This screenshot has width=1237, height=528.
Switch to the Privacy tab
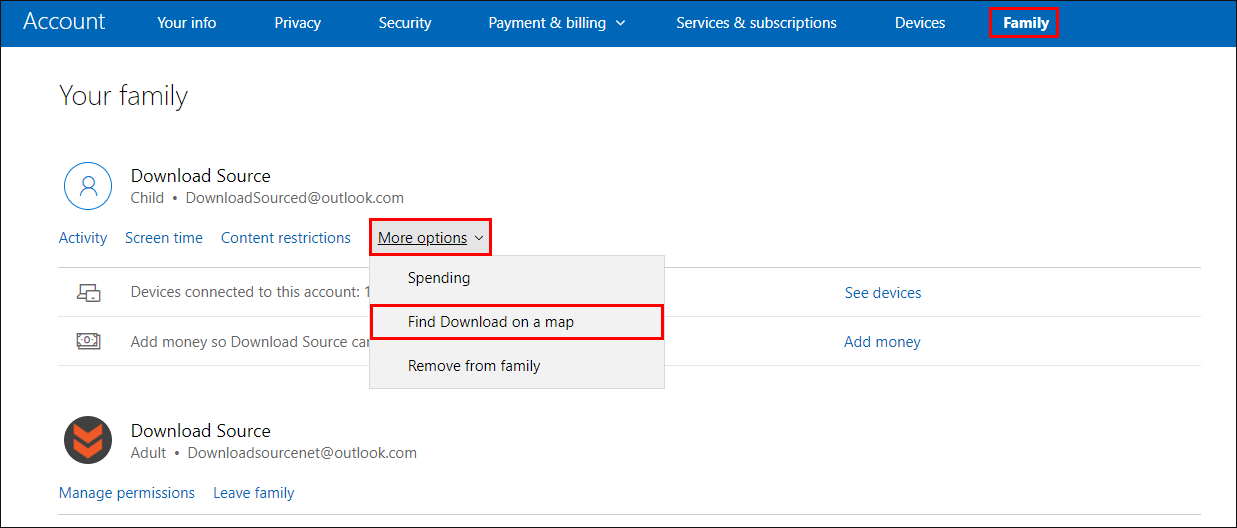pyautogui.click(x=298, y=23)
